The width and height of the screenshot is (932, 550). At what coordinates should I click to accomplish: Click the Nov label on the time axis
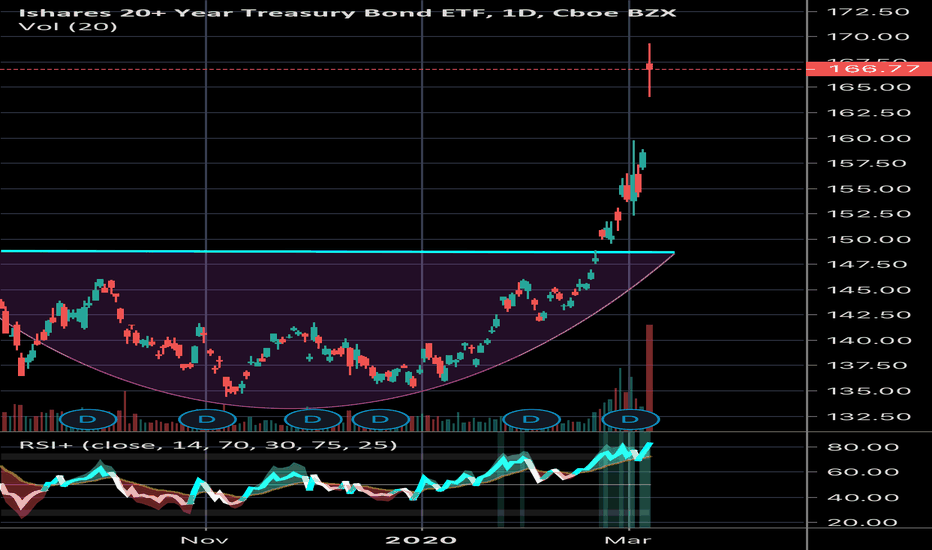(204, 540)
